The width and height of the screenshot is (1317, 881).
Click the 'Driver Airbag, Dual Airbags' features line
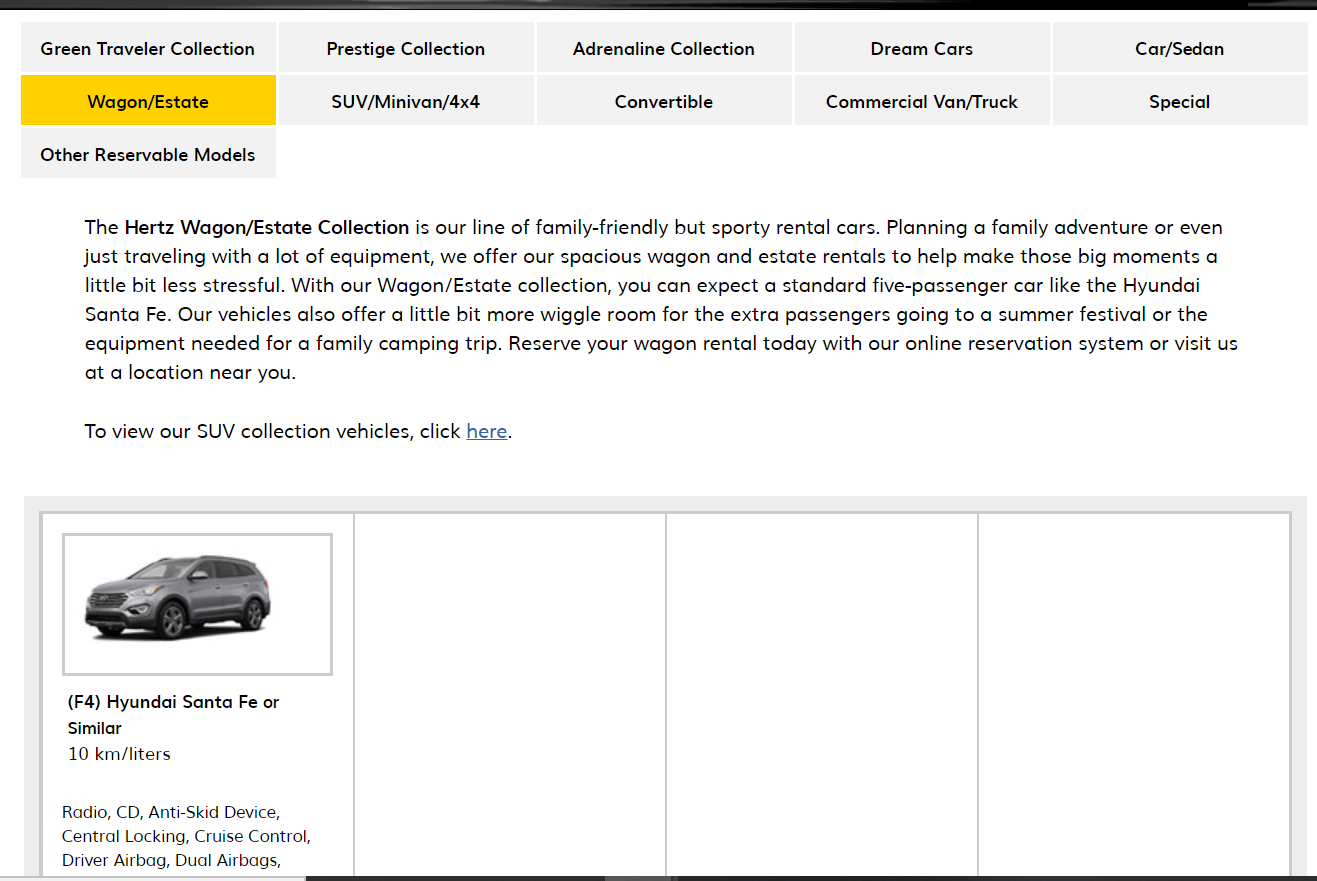tap(171, 860)
